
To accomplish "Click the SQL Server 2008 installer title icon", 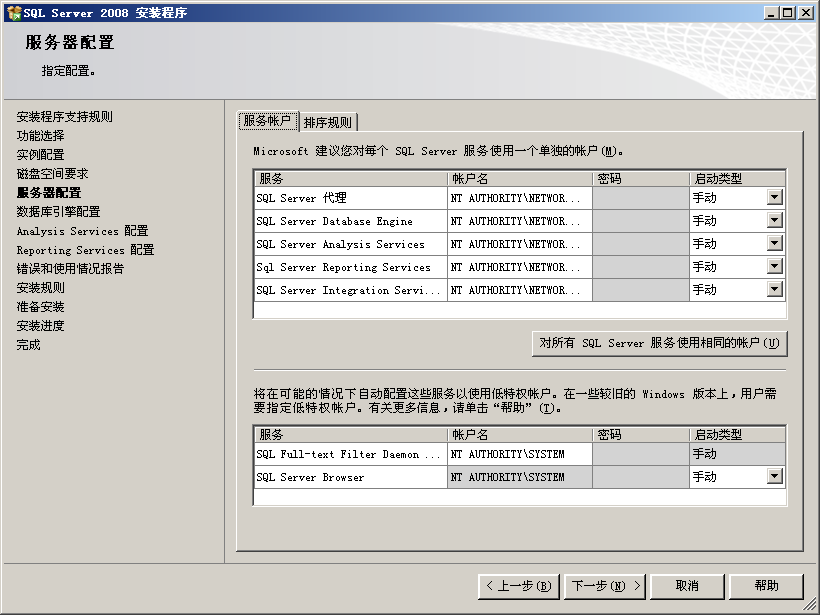I will pos(14,13).
